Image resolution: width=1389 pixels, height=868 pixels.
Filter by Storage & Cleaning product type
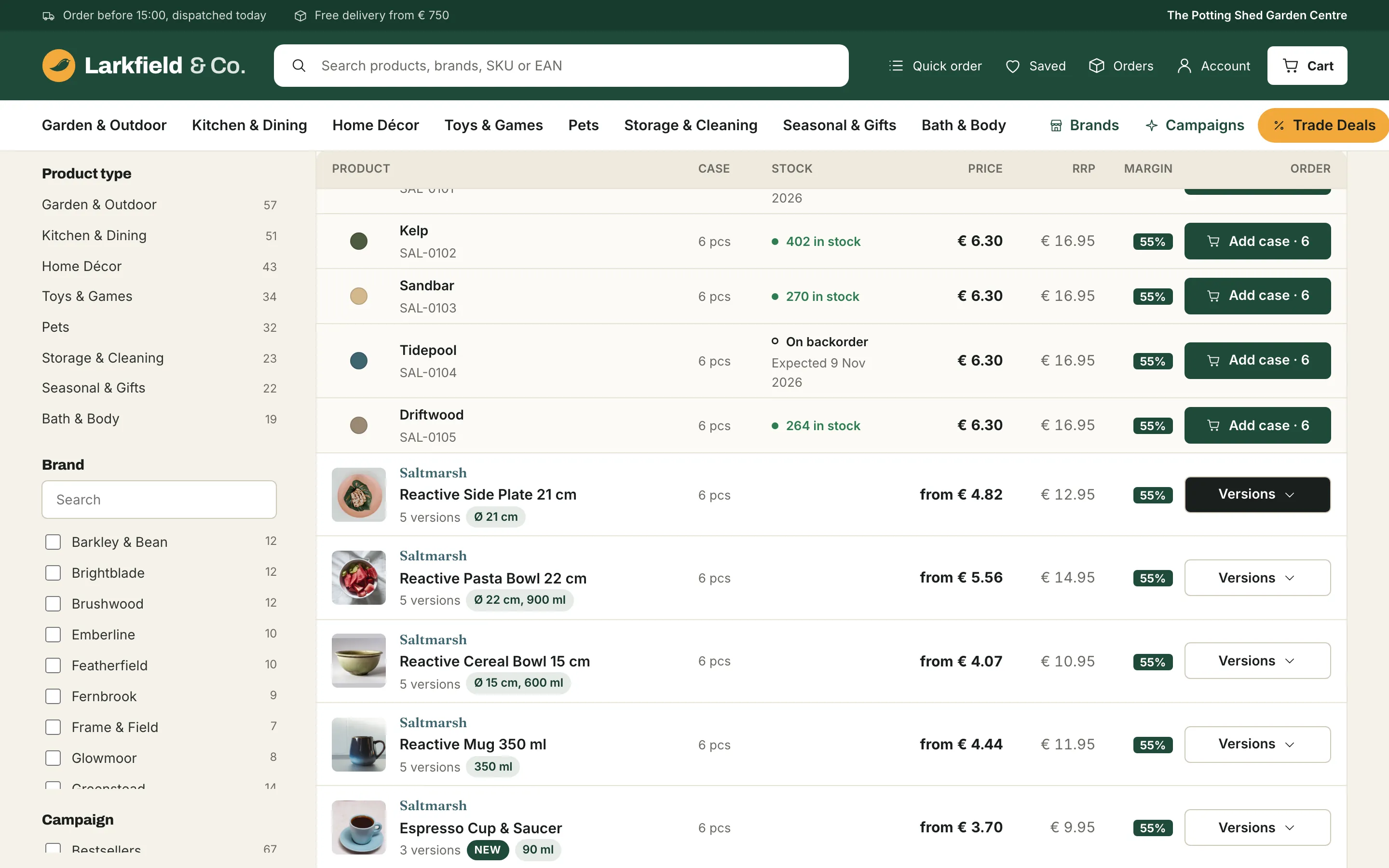pyautogui.click(x=159, y=358)
